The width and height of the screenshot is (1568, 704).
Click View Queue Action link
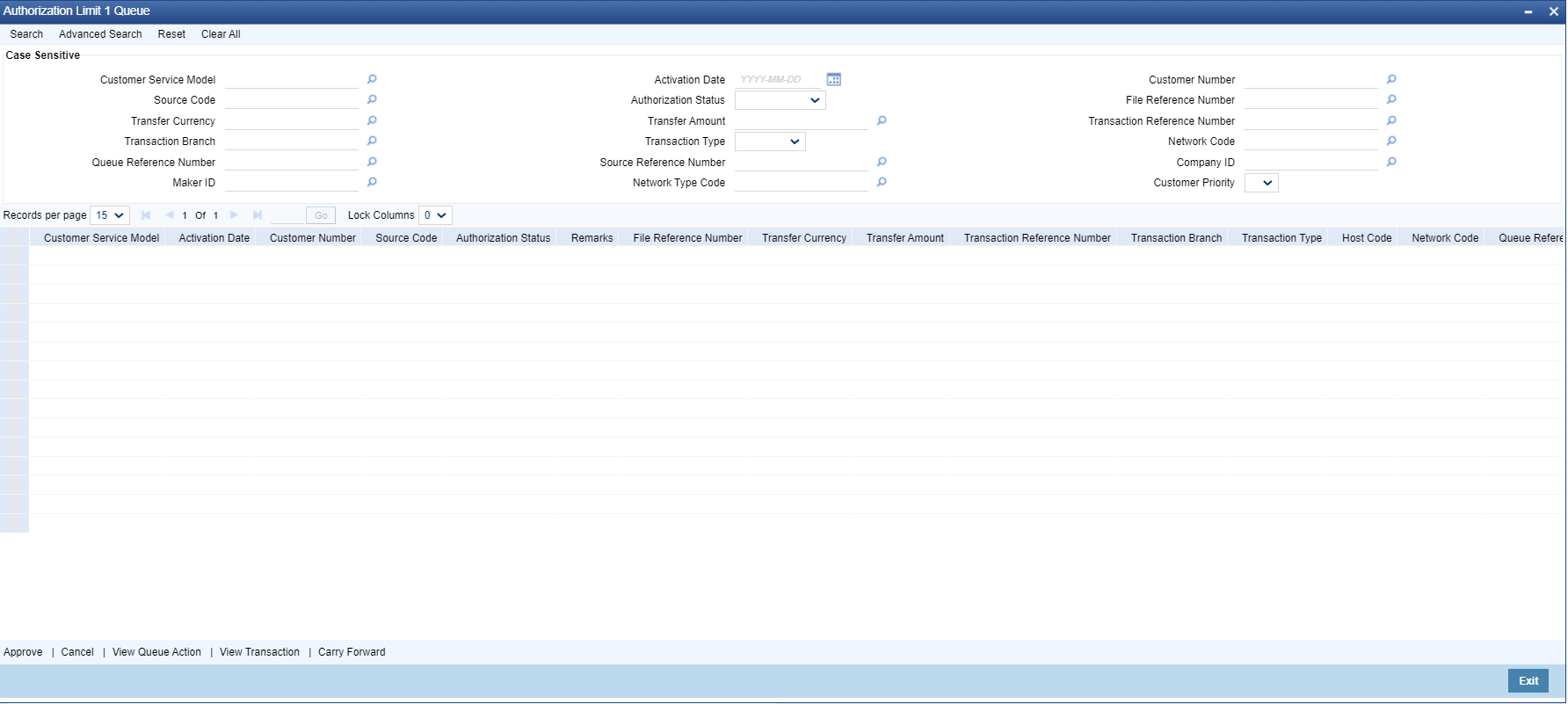[x=156, y=652]
